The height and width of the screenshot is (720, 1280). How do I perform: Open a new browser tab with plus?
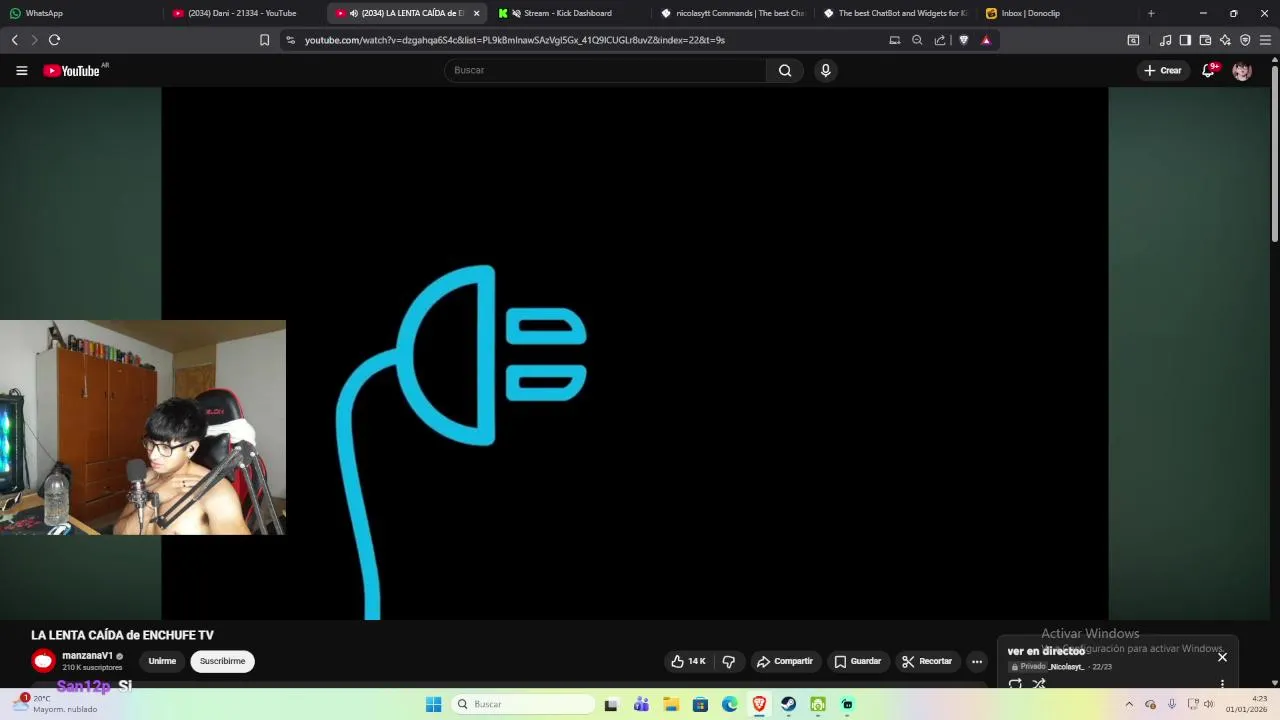pos(1151,13)
